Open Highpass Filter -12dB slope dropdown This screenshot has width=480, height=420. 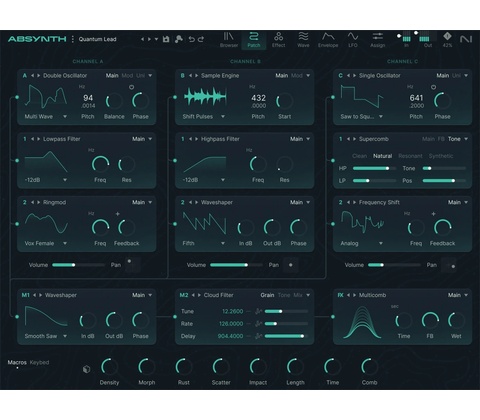pyautogui.click(x=204, y=180)
